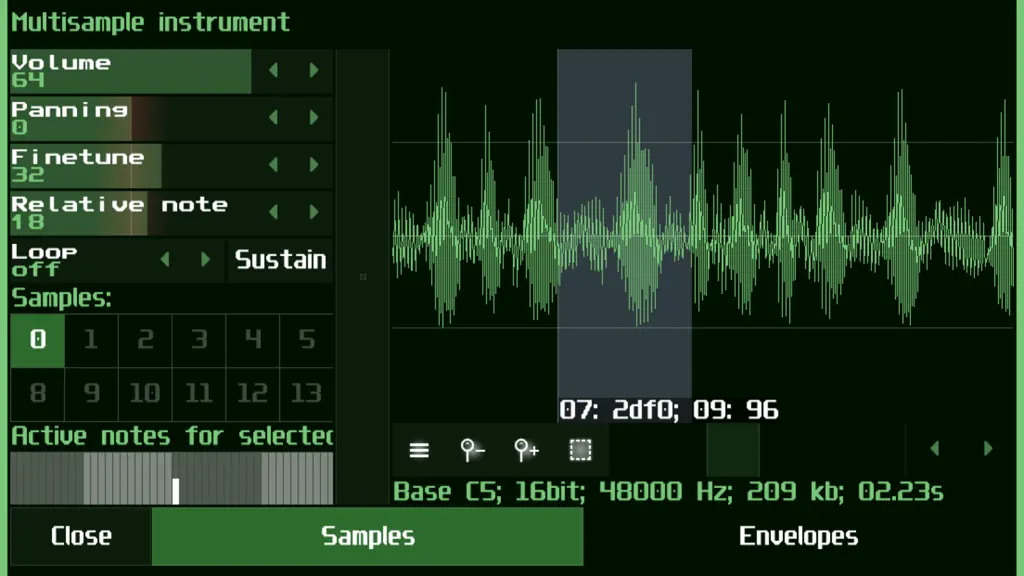Select sample slot 0
This screenshot has width=1024, height=576.
point(37,340)
